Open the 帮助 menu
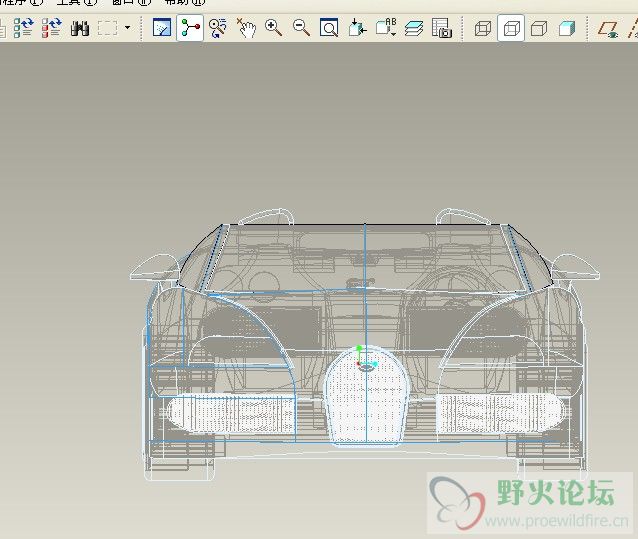The width and height of the screenshot is (638, 539). [x=185, y=2]
